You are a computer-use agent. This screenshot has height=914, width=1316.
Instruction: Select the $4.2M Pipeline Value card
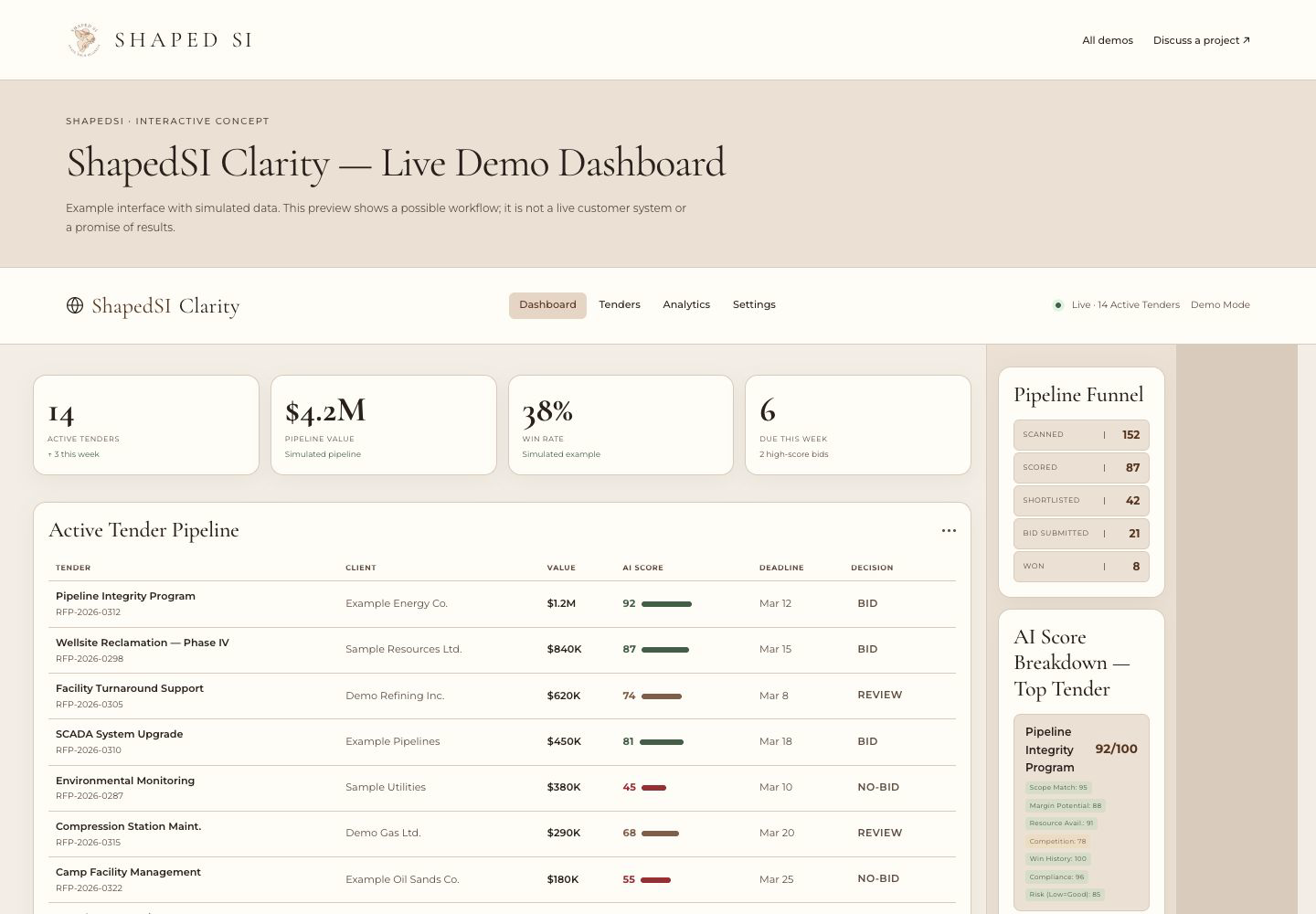(384, 425)
